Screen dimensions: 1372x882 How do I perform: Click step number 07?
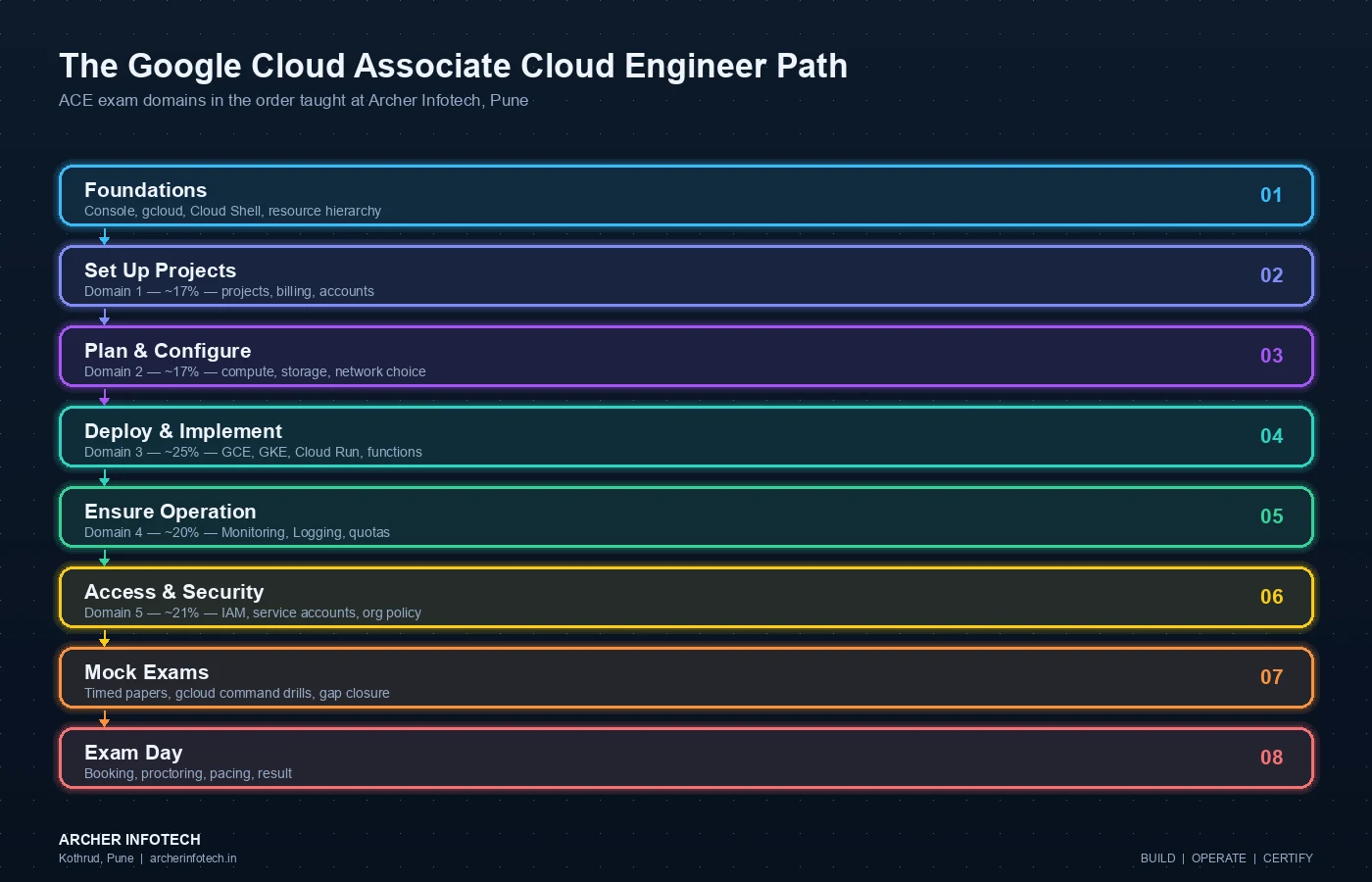1271,677
